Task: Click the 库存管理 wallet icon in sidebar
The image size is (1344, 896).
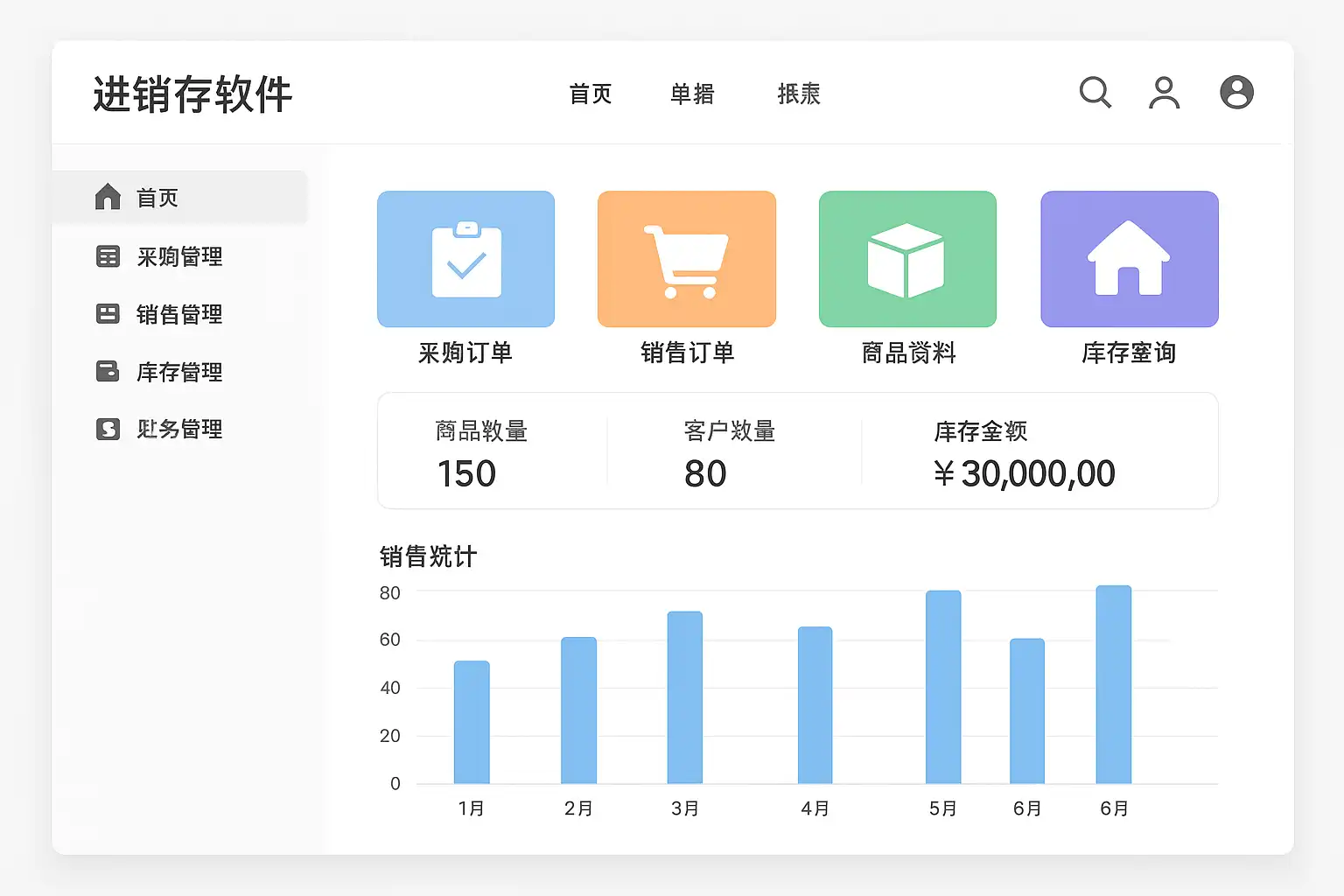Action: pyautogui.click(x=108, y=372)
